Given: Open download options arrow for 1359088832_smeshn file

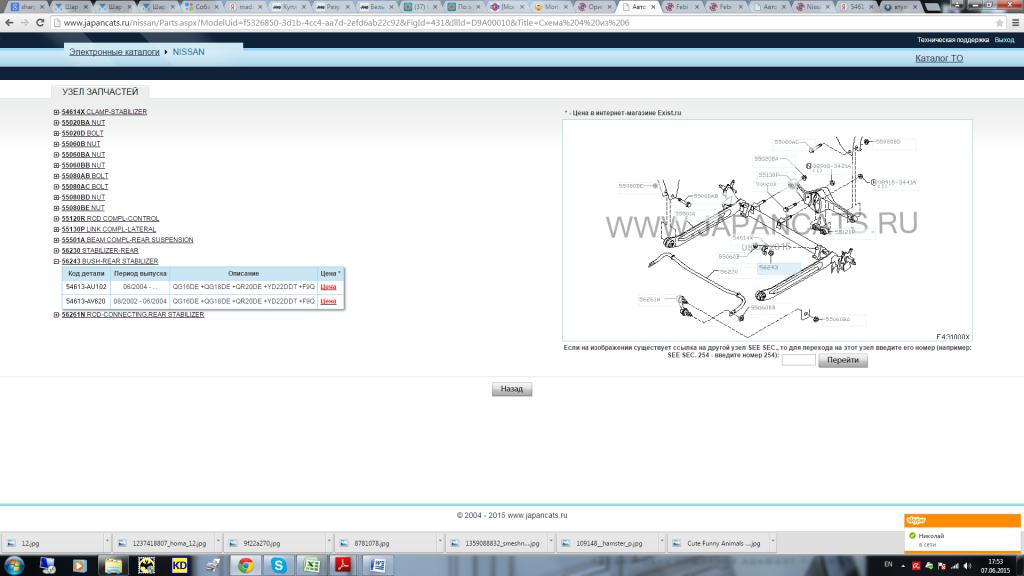Looking at the screenshot, I should coord(551,542).
